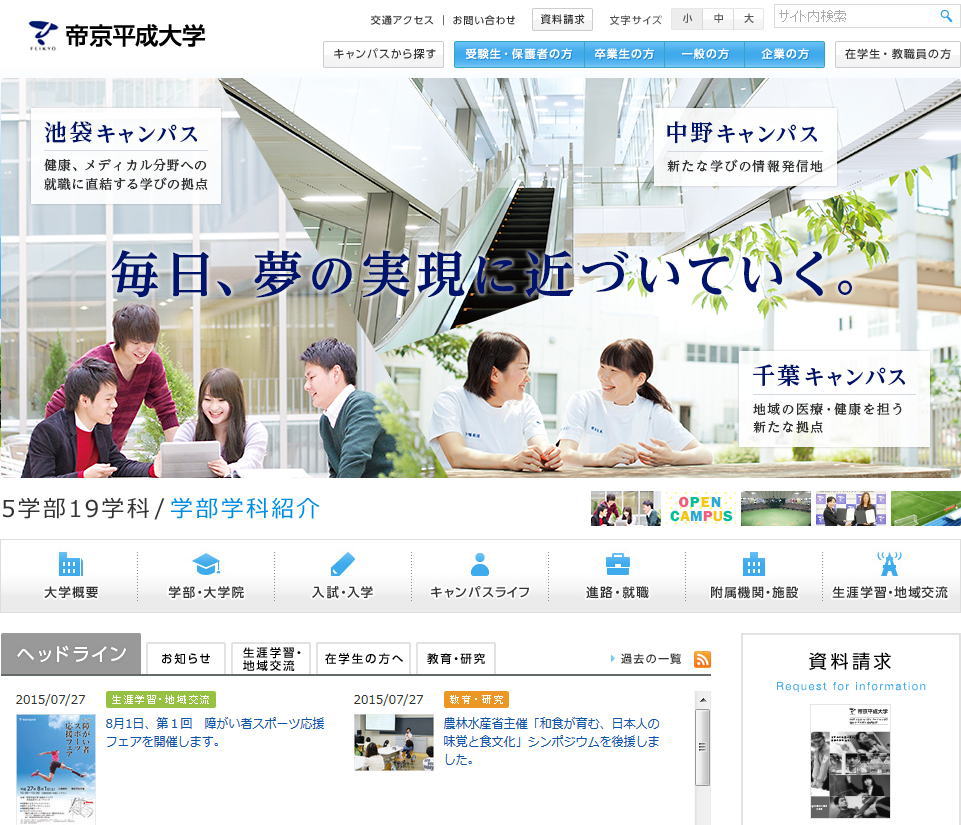Click the headline list scrollbar
This screenshot has width=961, height=825.
[x=702, y=750]
